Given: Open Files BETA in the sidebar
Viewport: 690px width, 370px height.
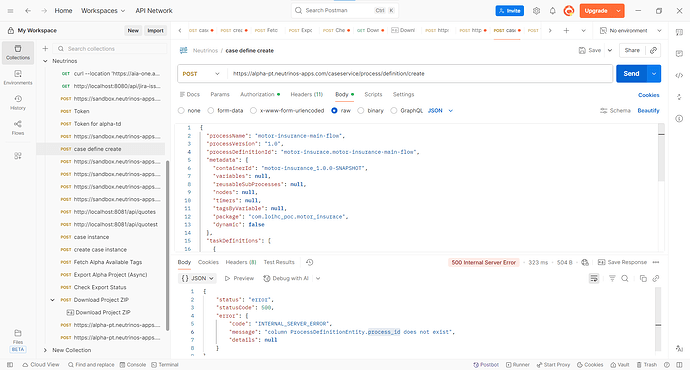Looking at the screenshot, I should [x=18, y=341].
